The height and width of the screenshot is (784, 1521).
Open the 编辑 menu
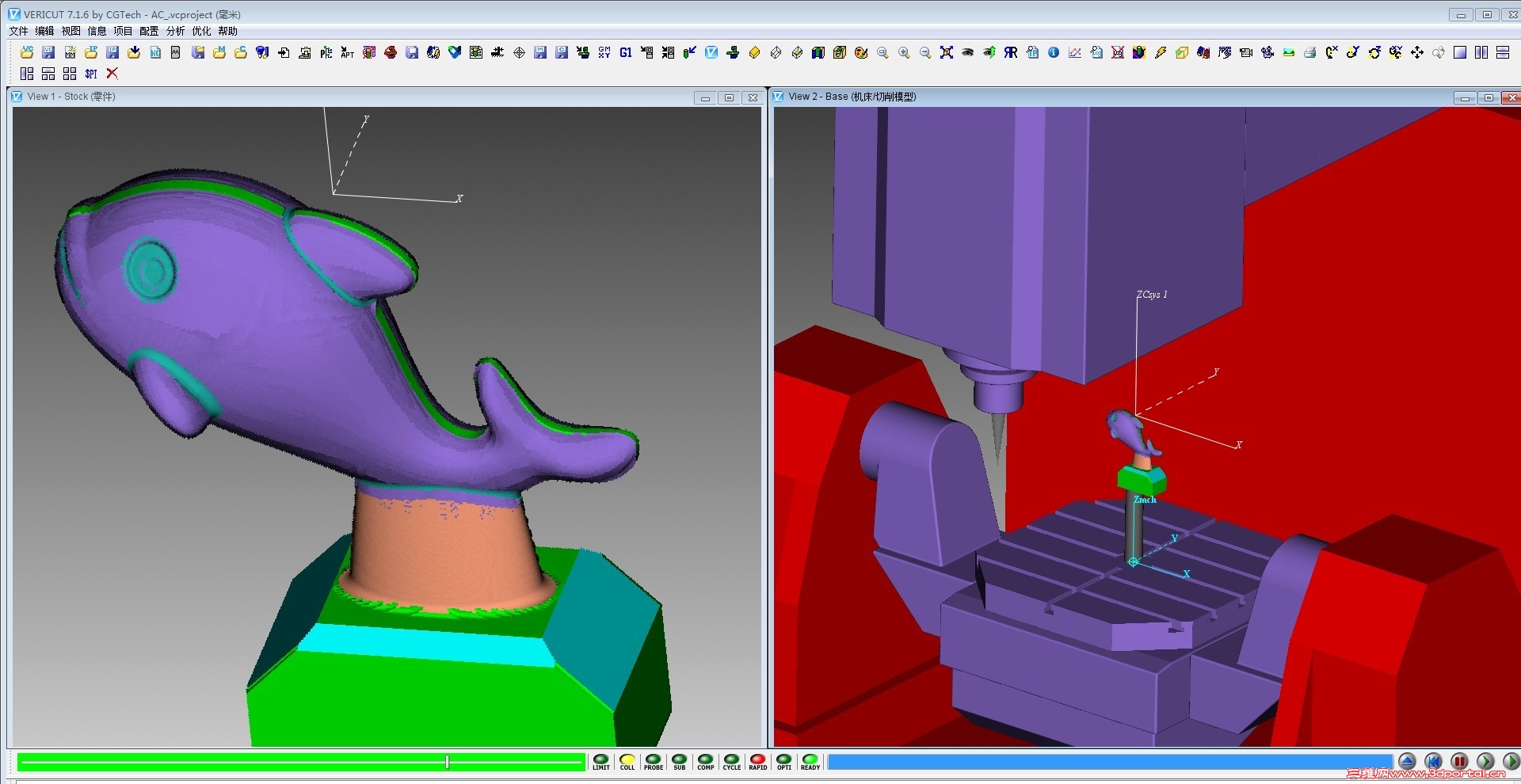pos(44,31)
